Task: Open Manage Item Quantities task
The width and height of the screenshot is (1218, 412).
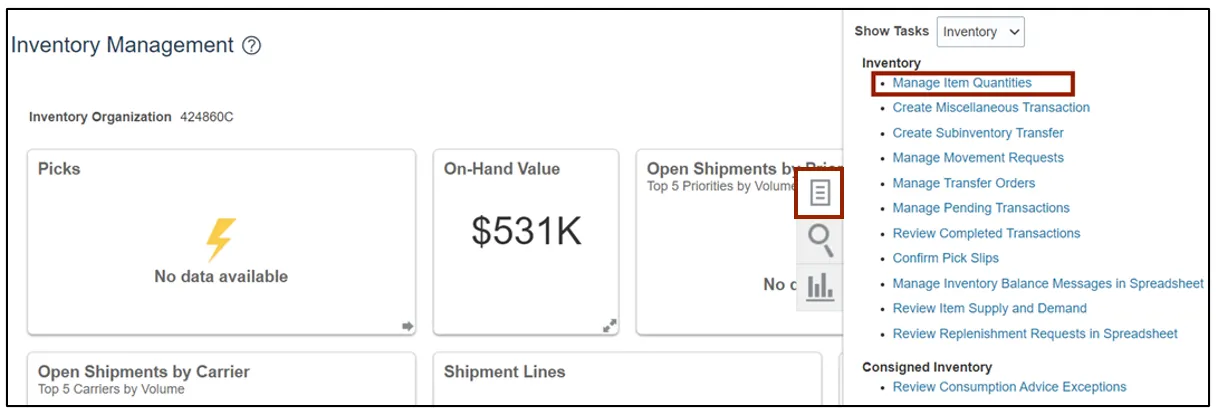Action: [x=961, y=83]
